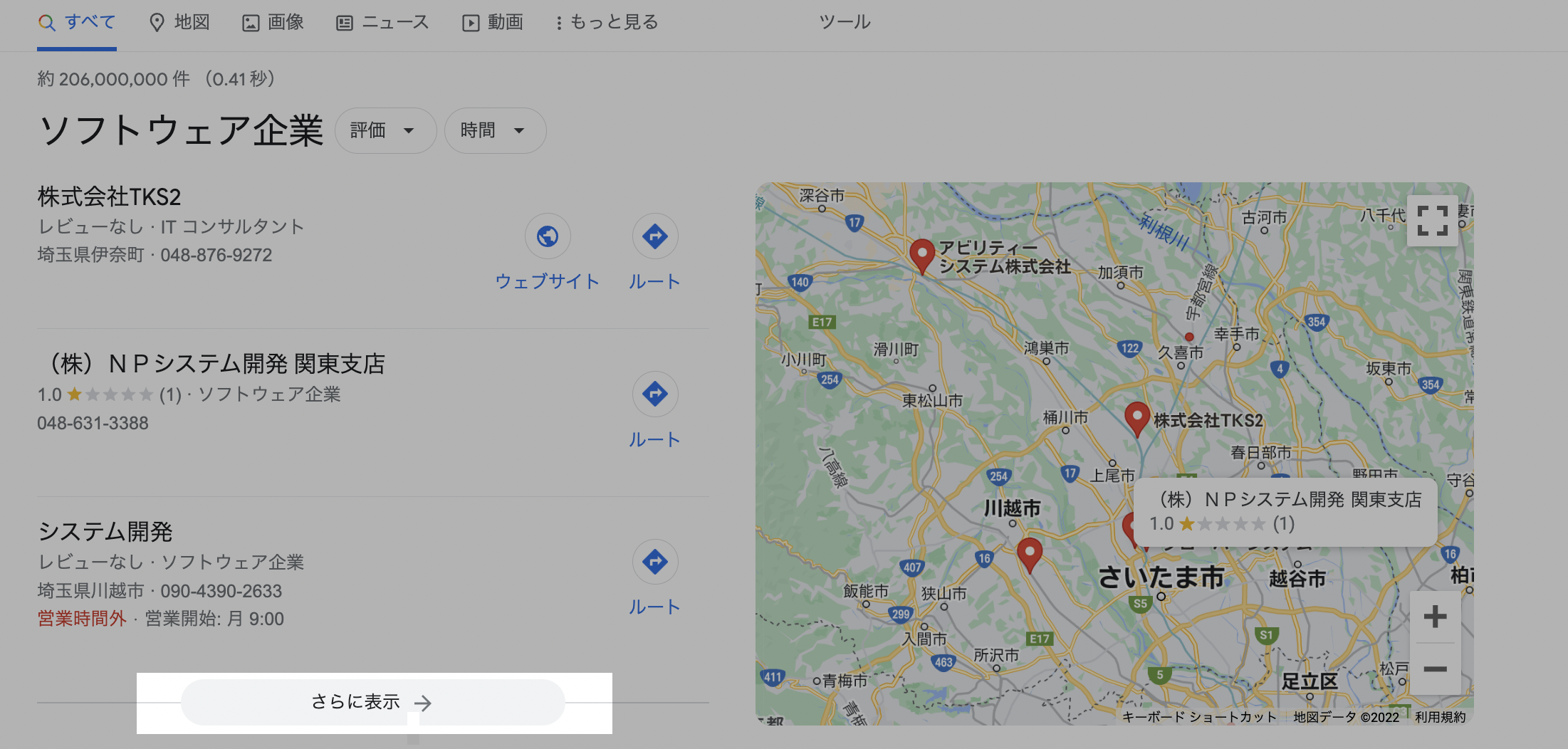The image size is (1568, 749).
Task: Click the map pin icon in 地図 tab
Action: point(157,23)
